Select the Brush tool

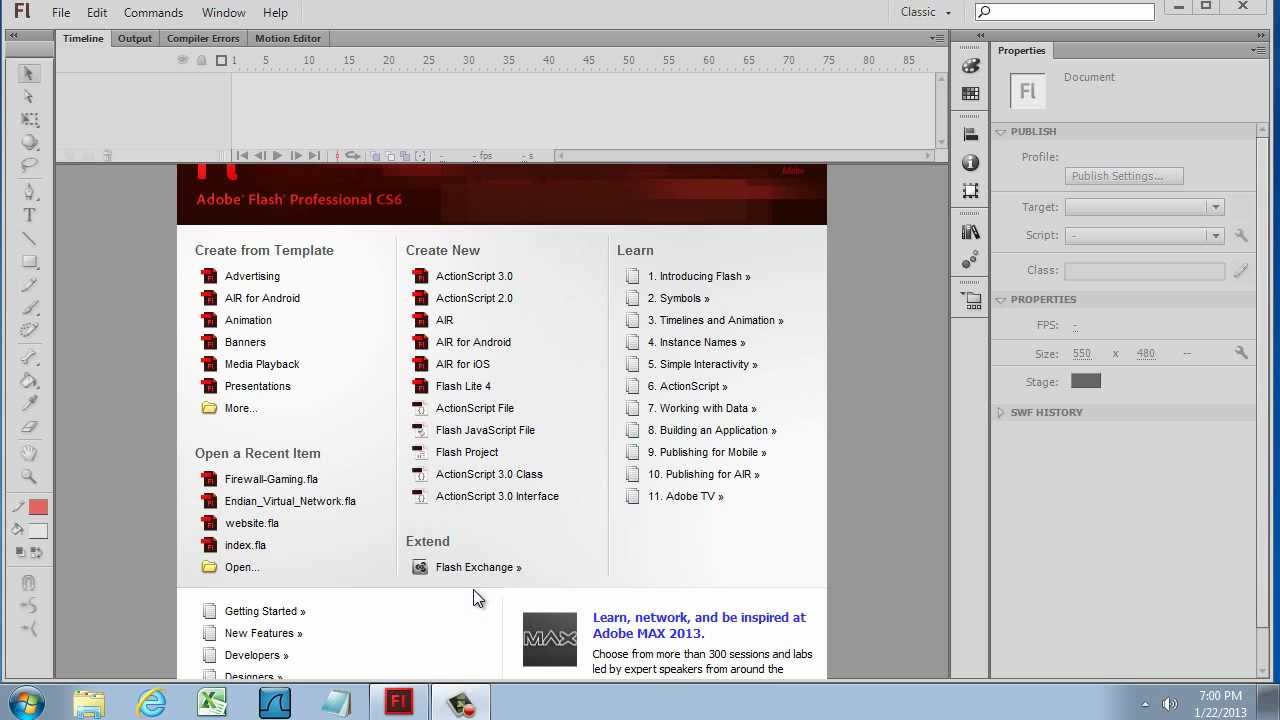29,308
